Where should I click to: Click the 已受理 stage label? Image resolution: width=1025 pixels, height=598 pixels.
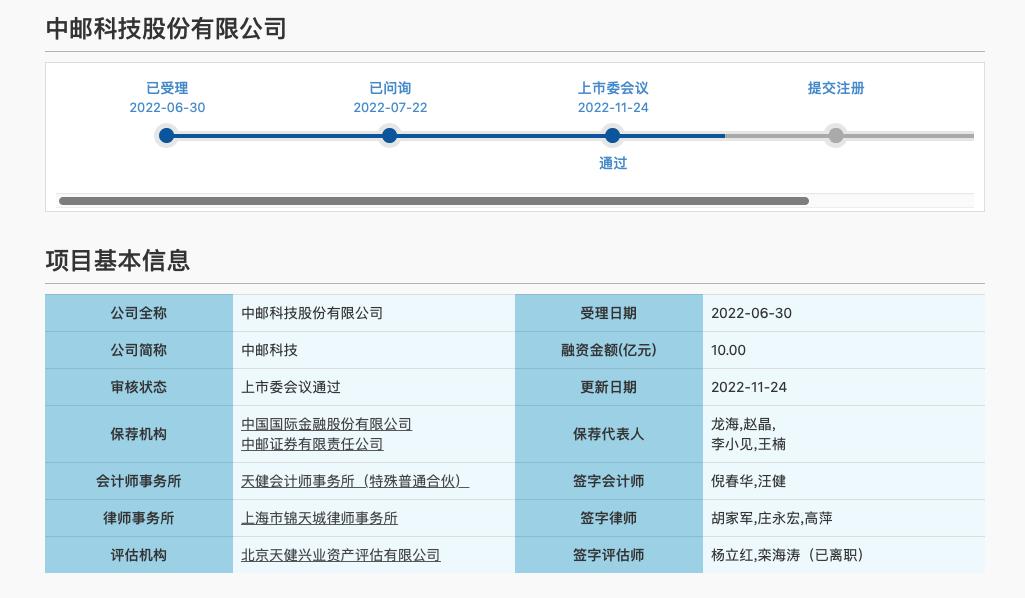tap(166, 88)
